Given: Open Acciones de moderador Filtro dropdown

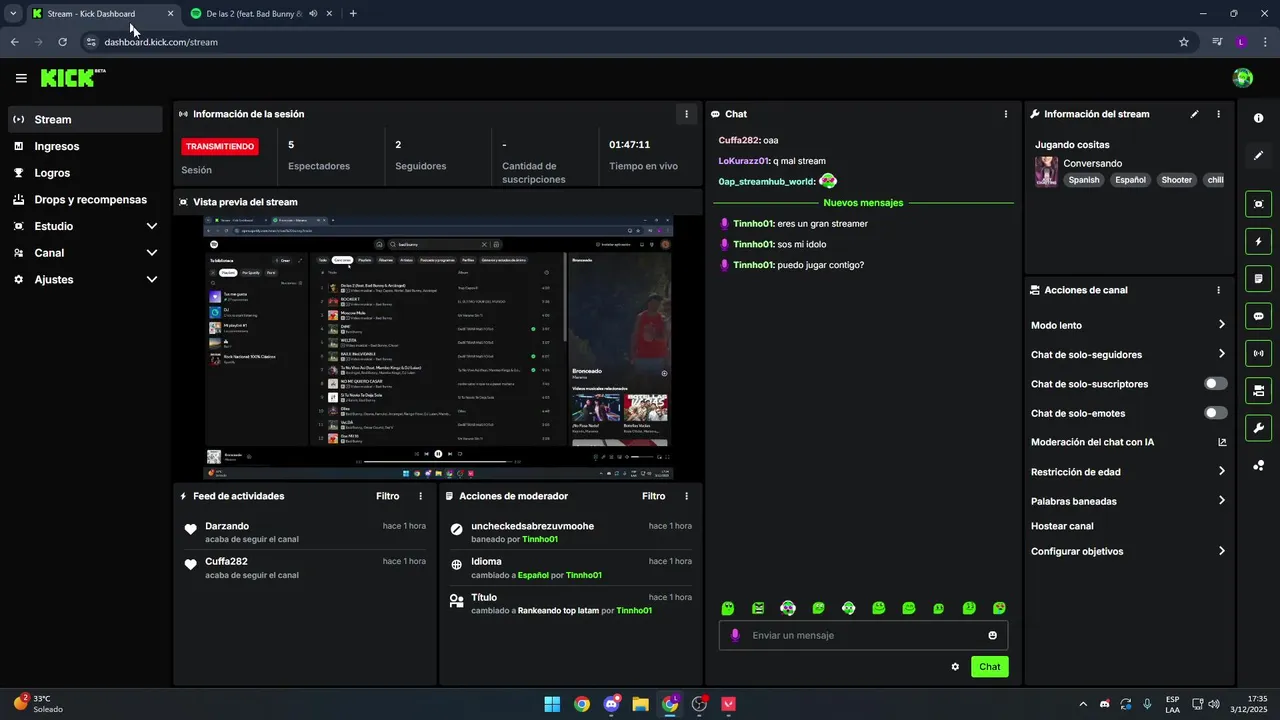Looking at the screenshot, I should pos(653,496).
